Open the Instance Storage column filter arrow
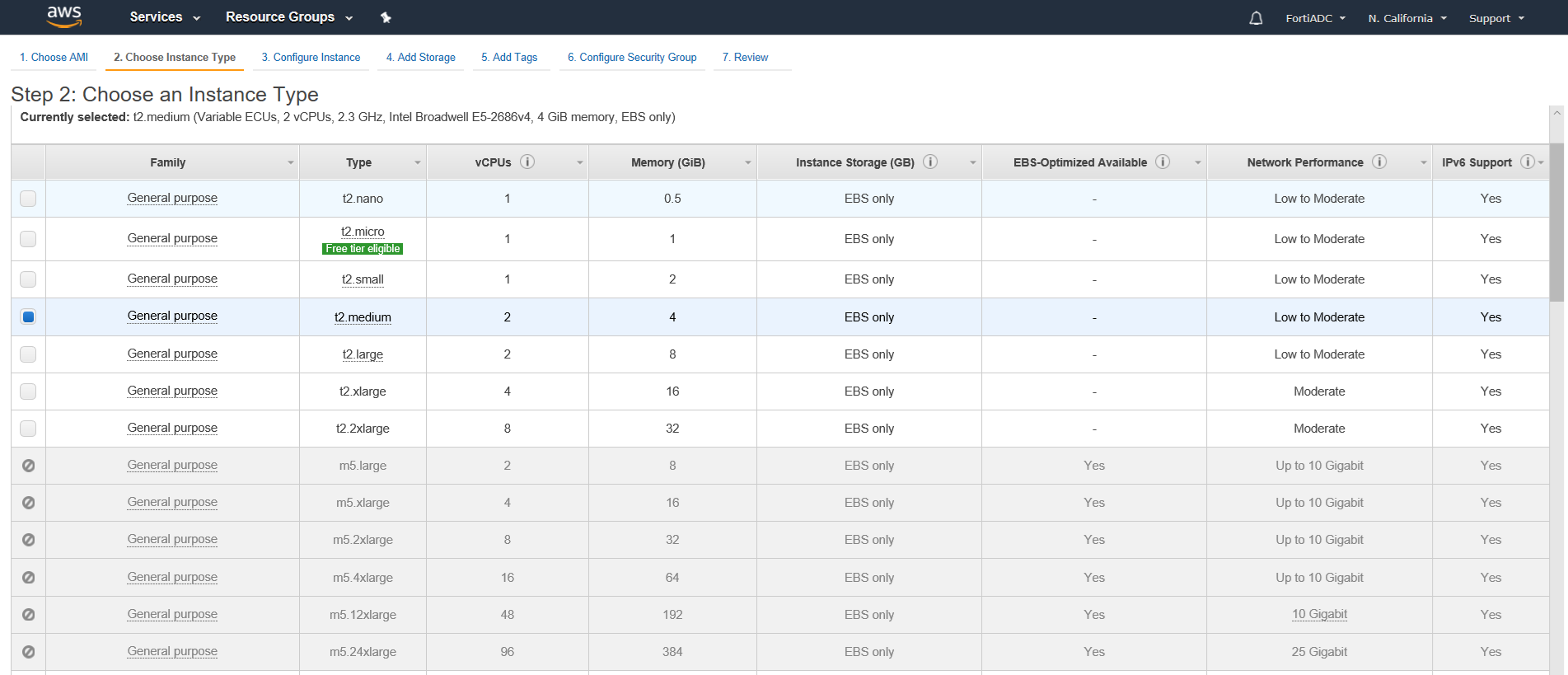Screen dimensions: 1568x675 [972, 163]
